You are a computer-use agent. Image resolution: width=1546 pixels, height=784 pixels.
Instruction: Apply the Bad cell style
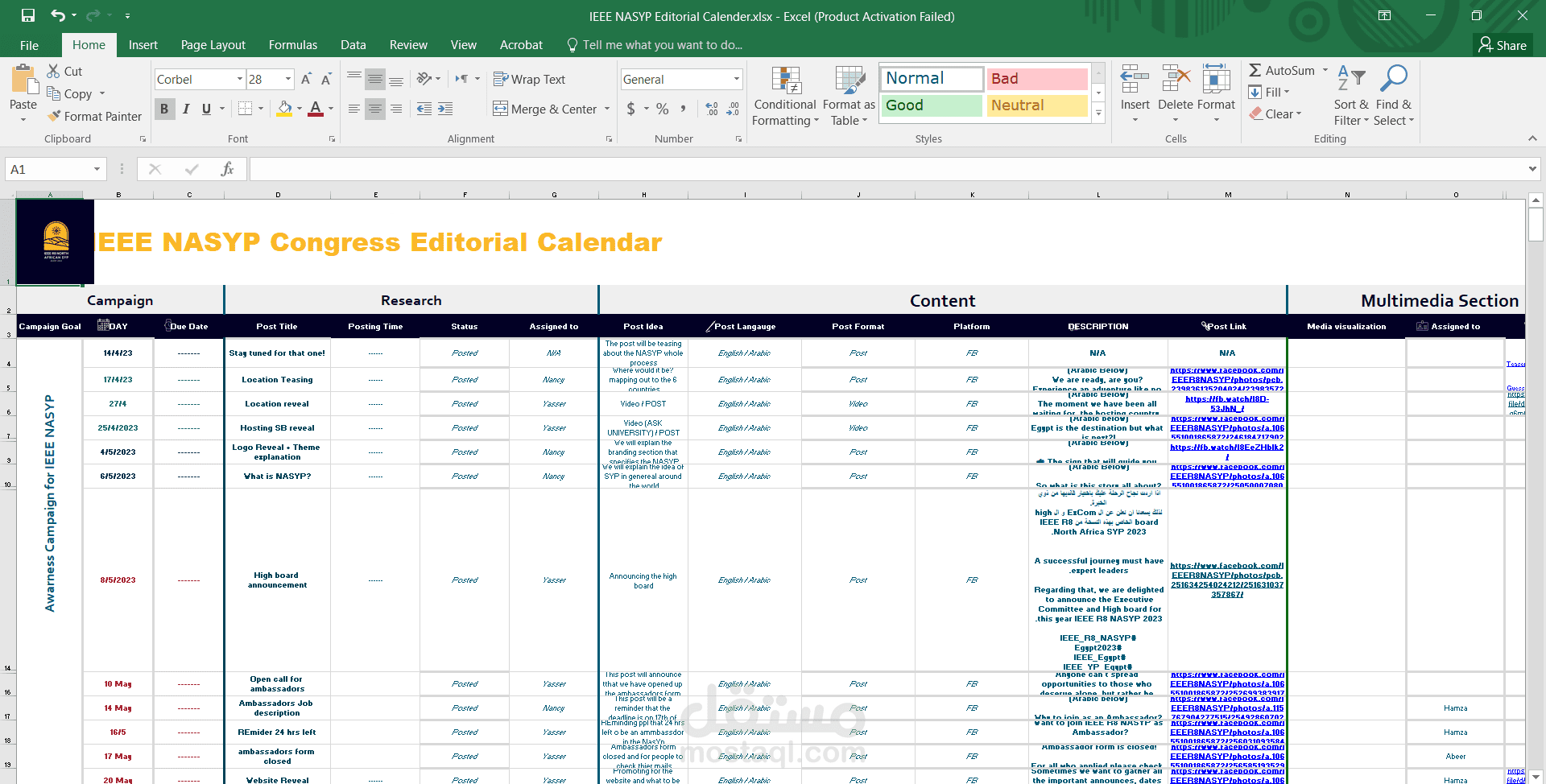[1037, 78]
